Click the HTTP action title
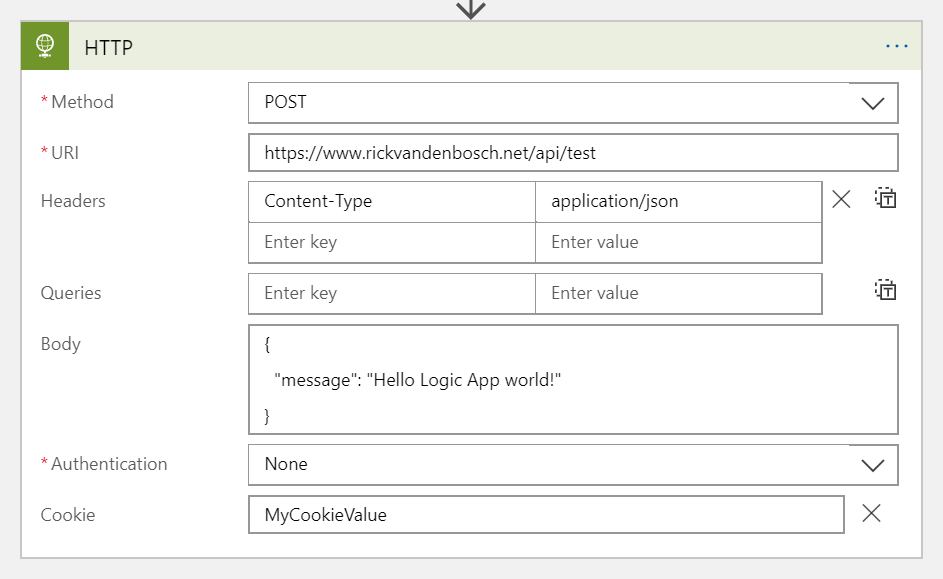 109,47
